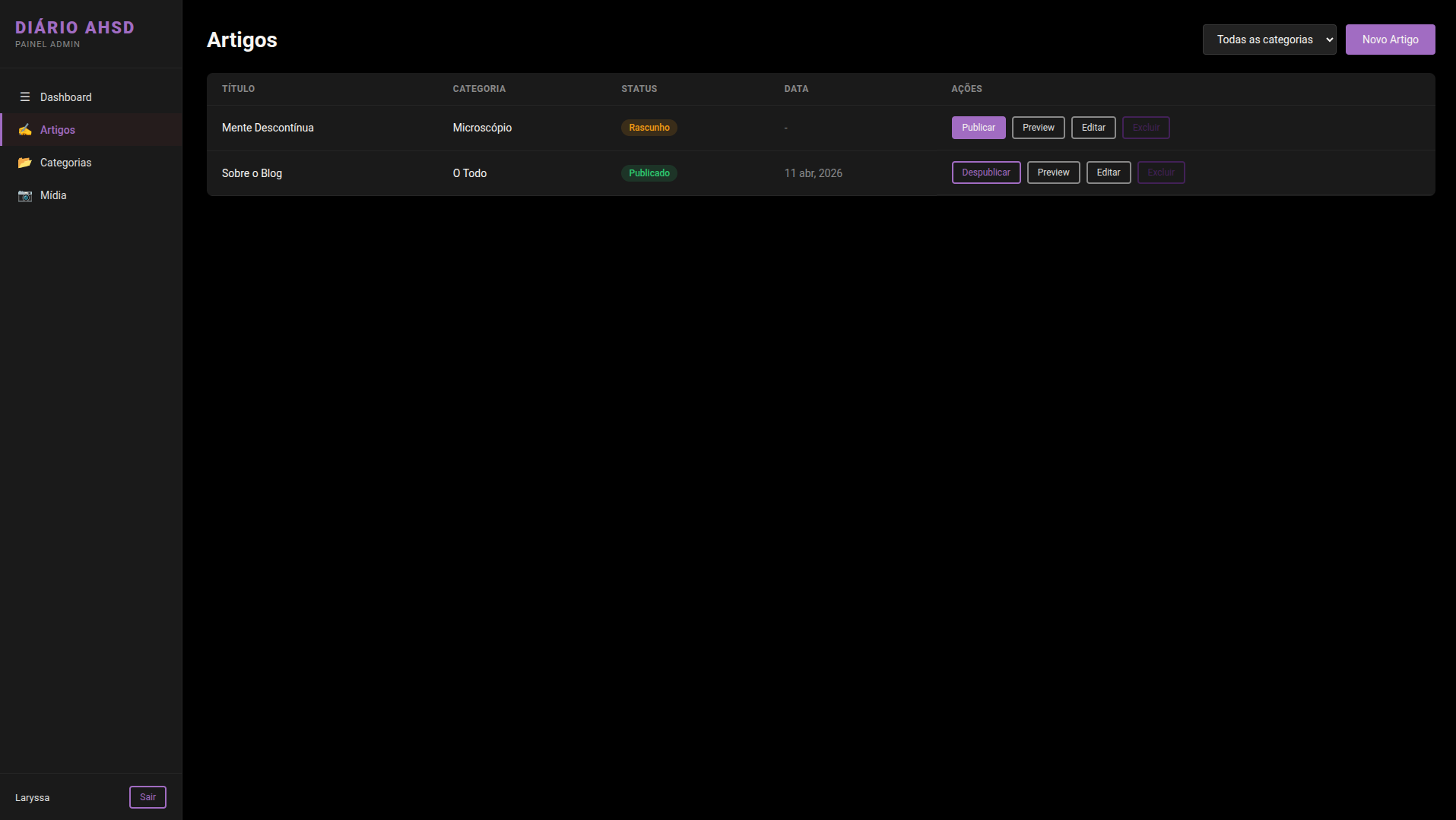1456x820 pixels.
Task: Click the DIÁRIO AHSD logo title
Action: [x=75, y=27]
